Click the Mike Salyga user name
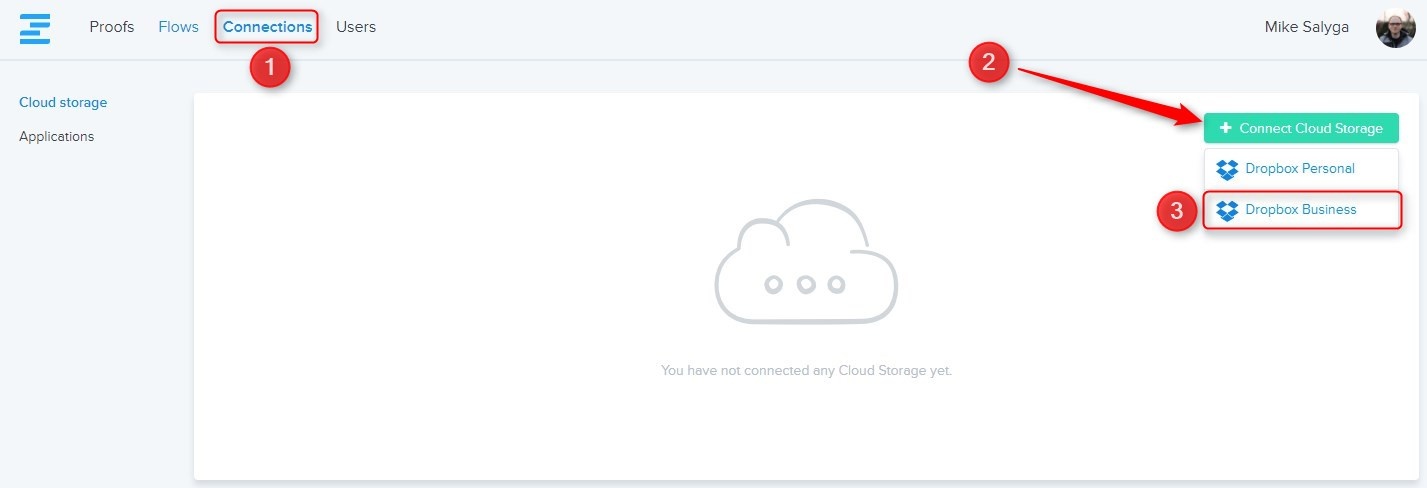The width and height of the screenshot is (1427, 488). (1306, 27)
